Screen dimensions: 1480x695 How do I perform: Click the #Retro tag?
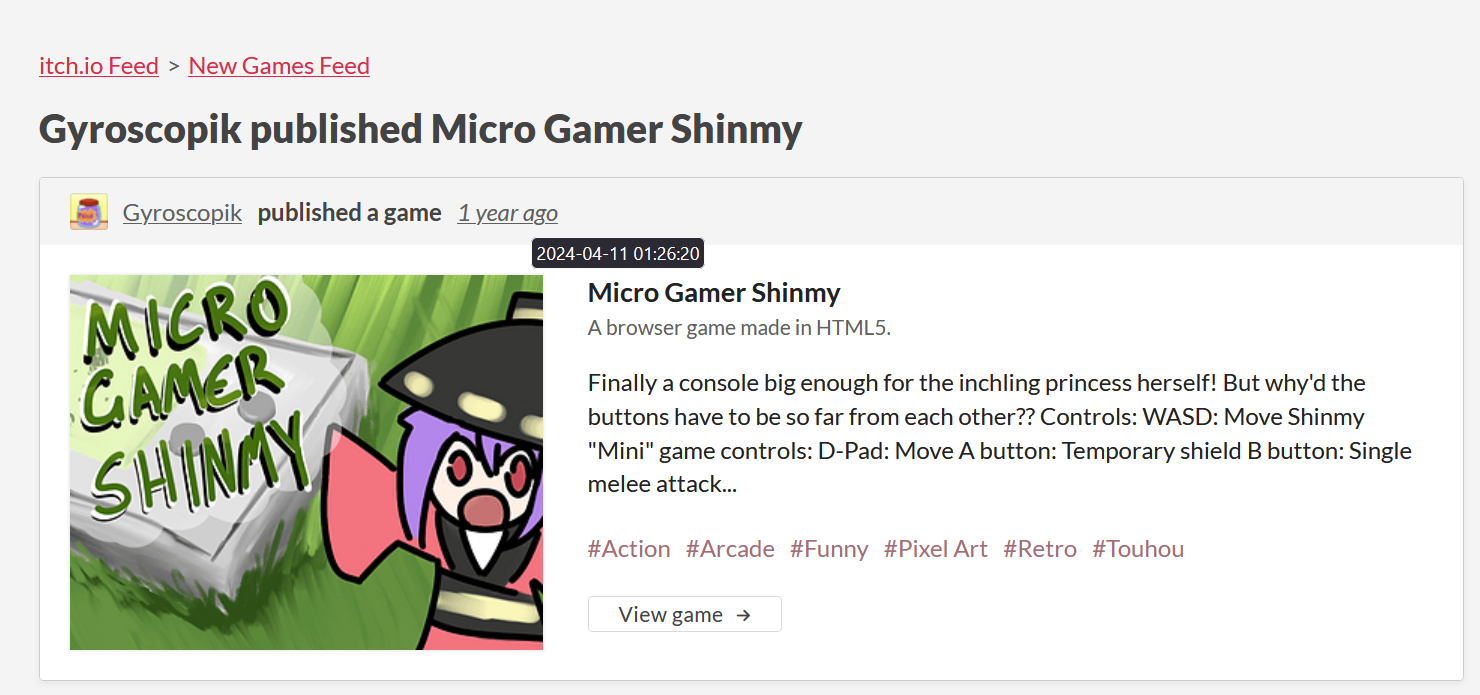[1040, 549]
